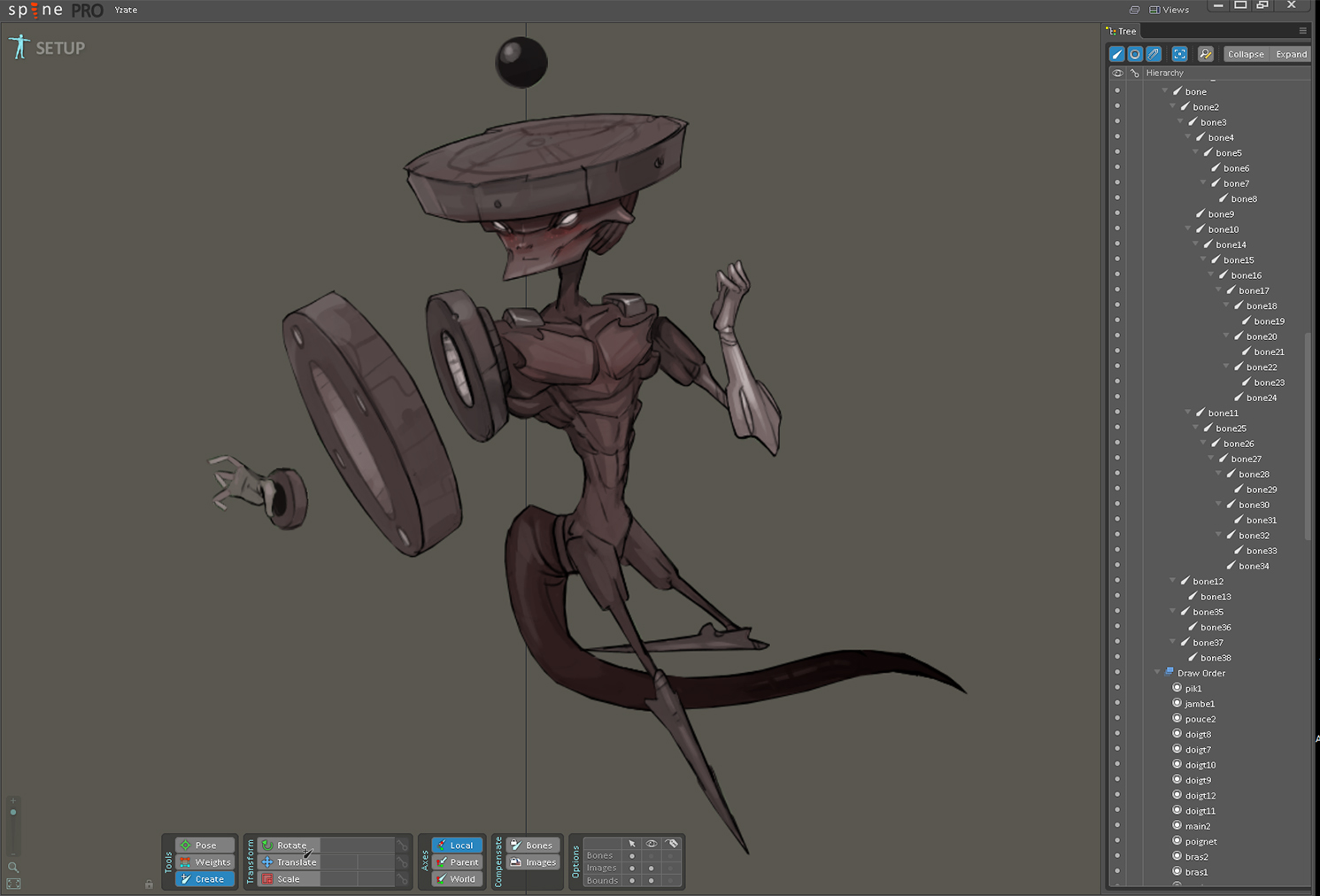Toggle the attachments paperclip filter
This screenshot has width=1320, height=896.
pos(1154,54)
